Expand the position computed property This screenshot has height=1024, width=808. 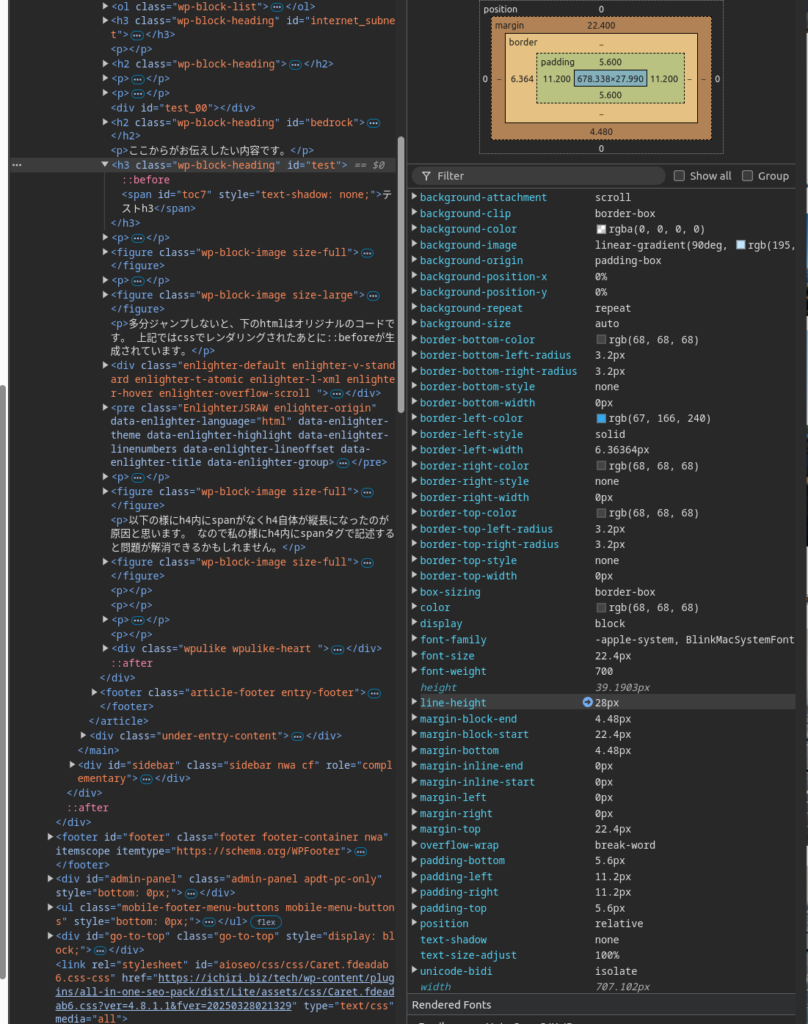pyautogui.click(x=414, y=923)
